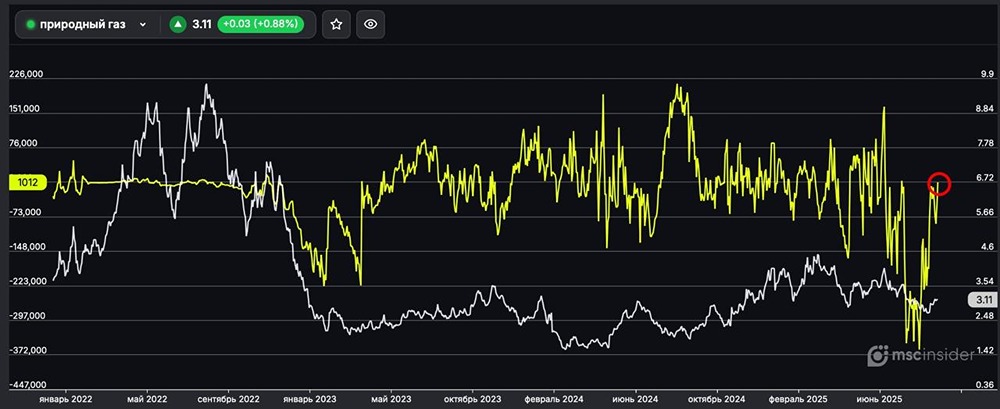Click the февраль 2025 date label

pos(798,399)
